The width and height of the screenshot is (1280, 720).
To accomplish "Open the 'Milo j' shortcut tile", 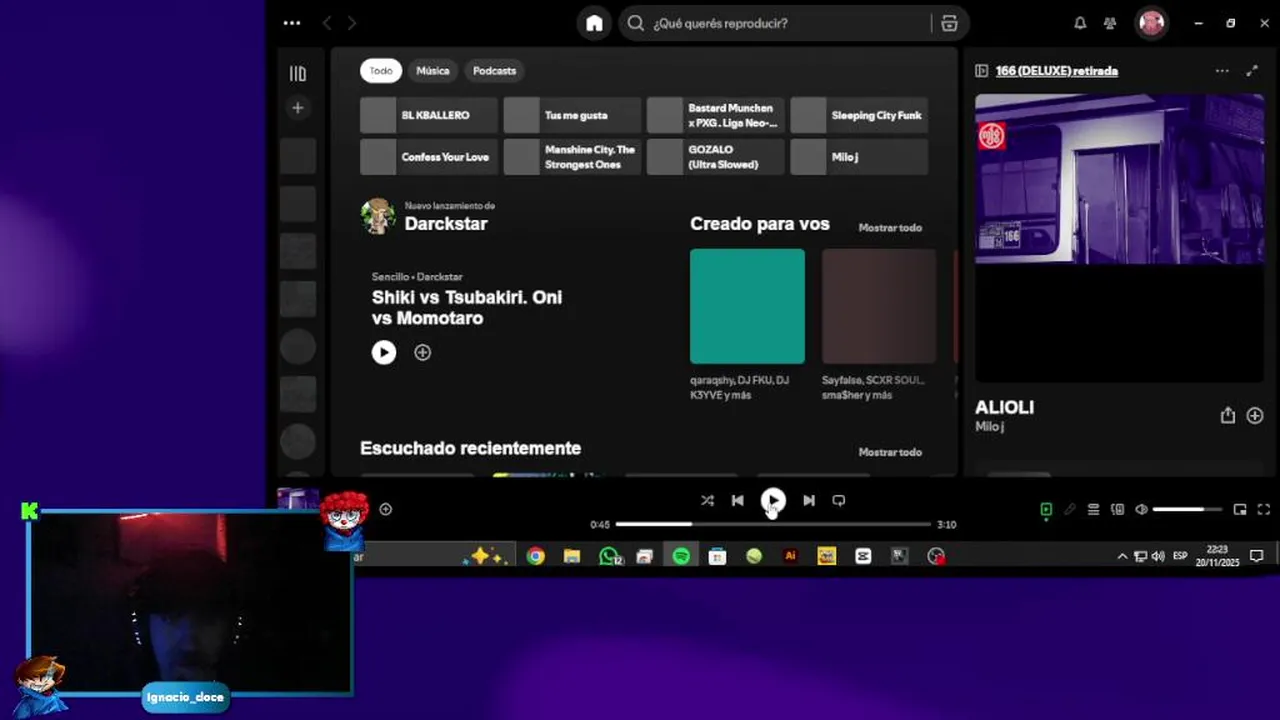I will [x=859, y=157].
